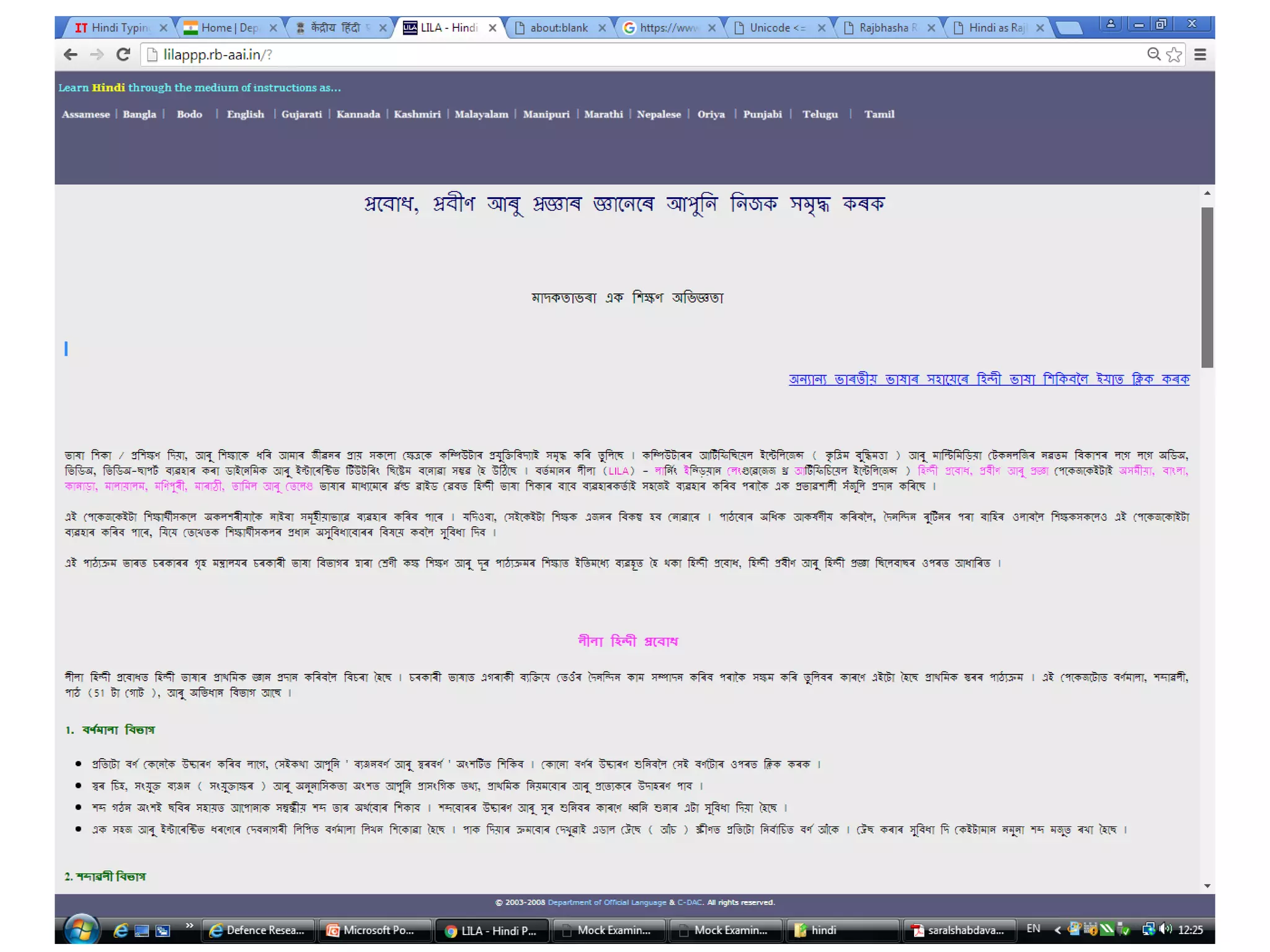Select Malayalam medium link
The image size is (1270, 952).
coord(481,114)
